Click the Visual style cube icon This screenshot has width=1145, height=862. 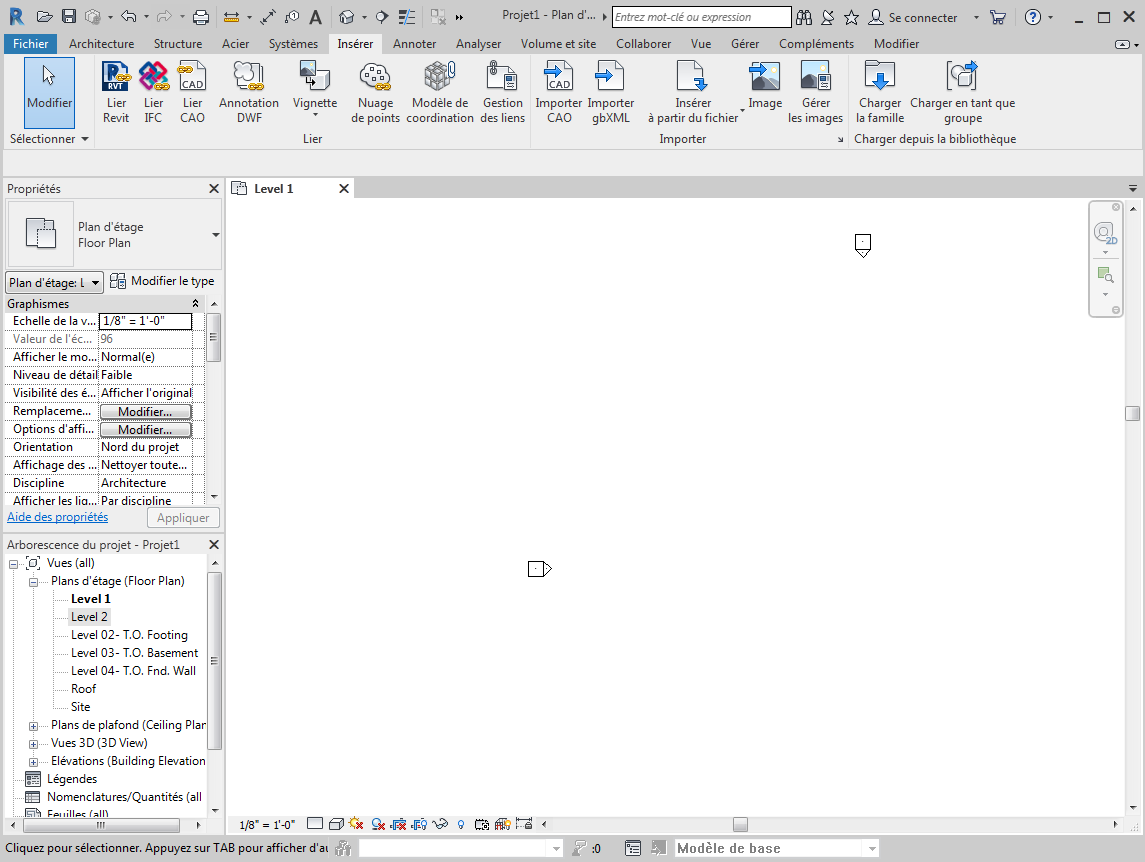(x=336, y=824)
